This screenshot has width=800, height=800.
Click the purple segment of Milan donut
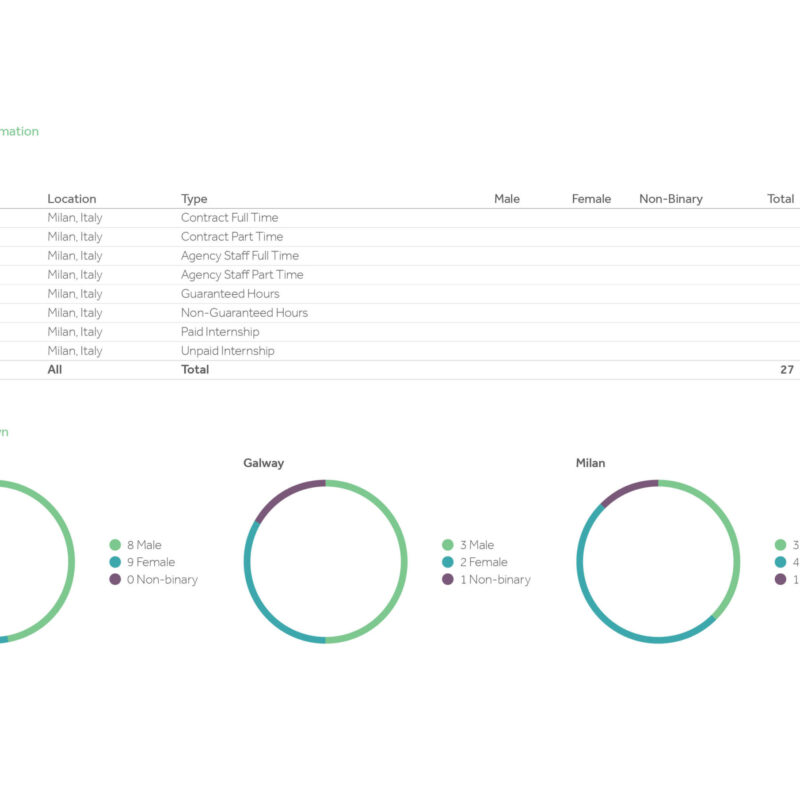[627, 489]
